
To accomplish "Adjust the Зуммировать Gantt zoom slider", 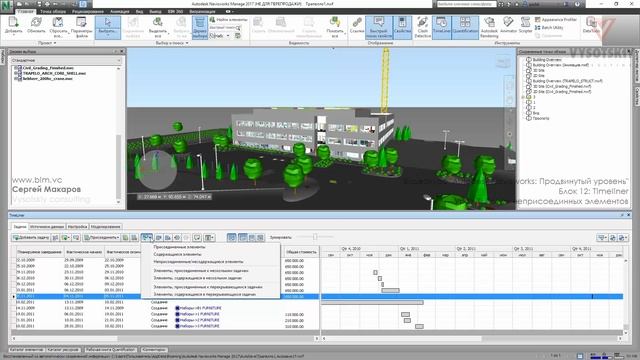I will [315, 237].
